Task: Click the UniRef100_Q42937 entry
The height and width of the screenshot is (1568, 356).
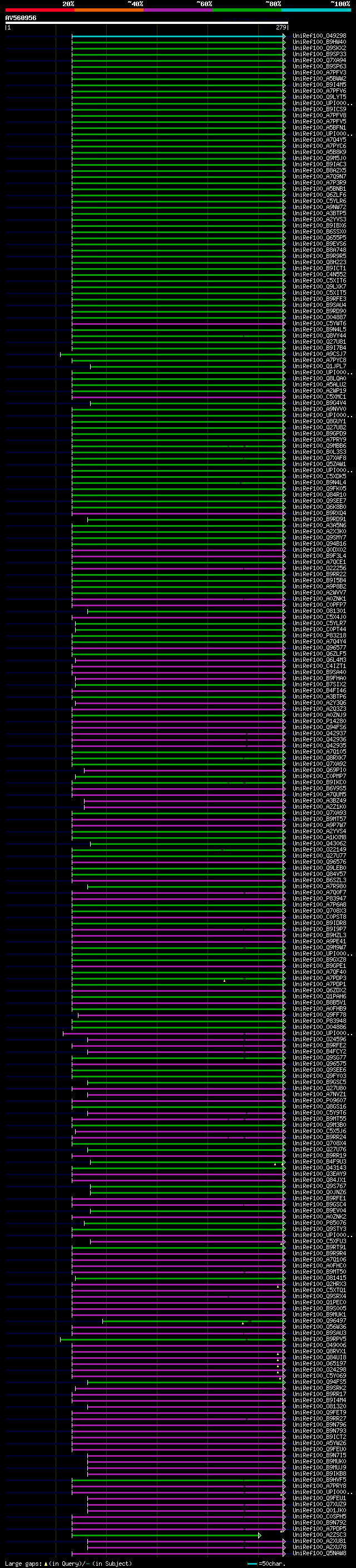Action: 319,734
